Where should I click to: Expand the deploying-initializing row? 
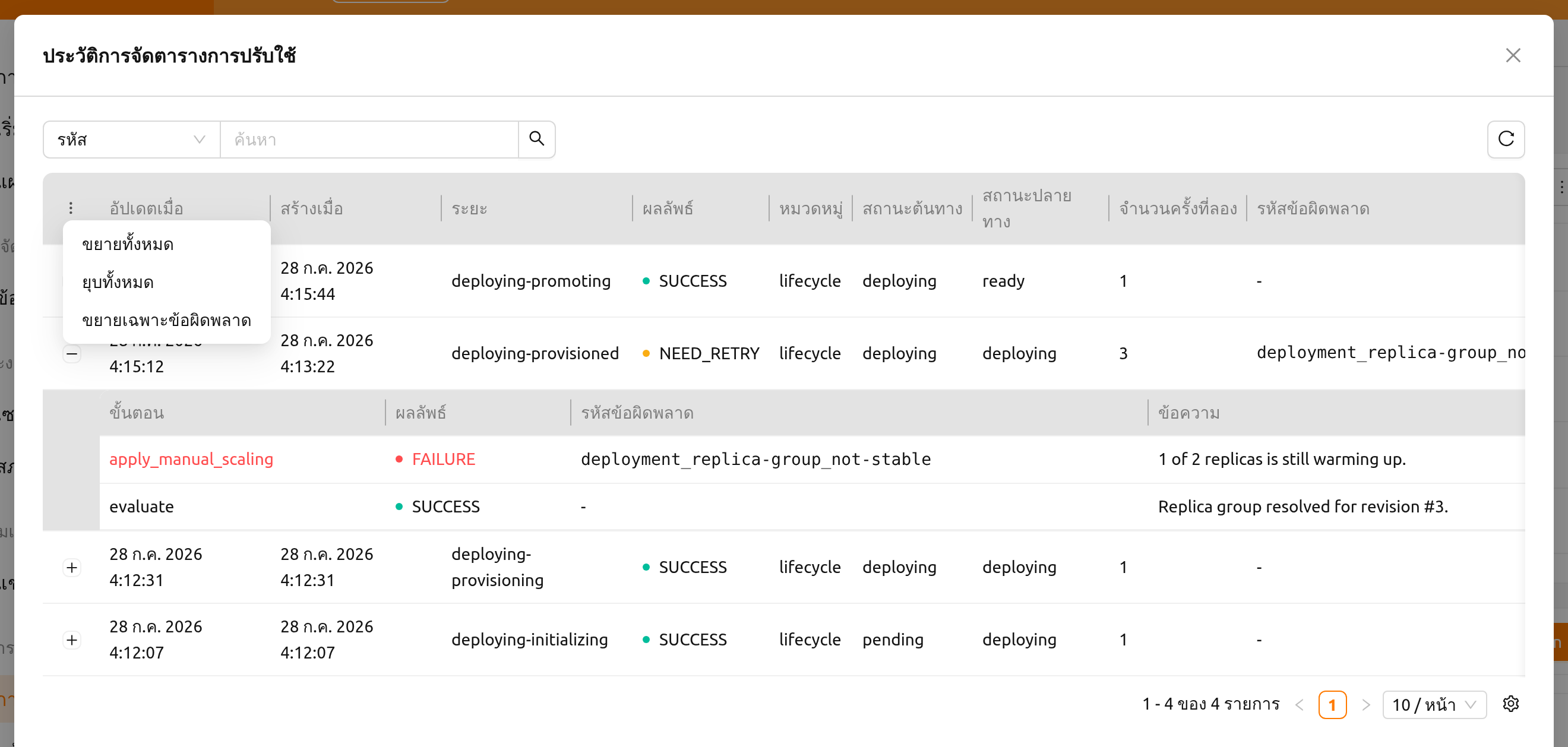(72, 640)
